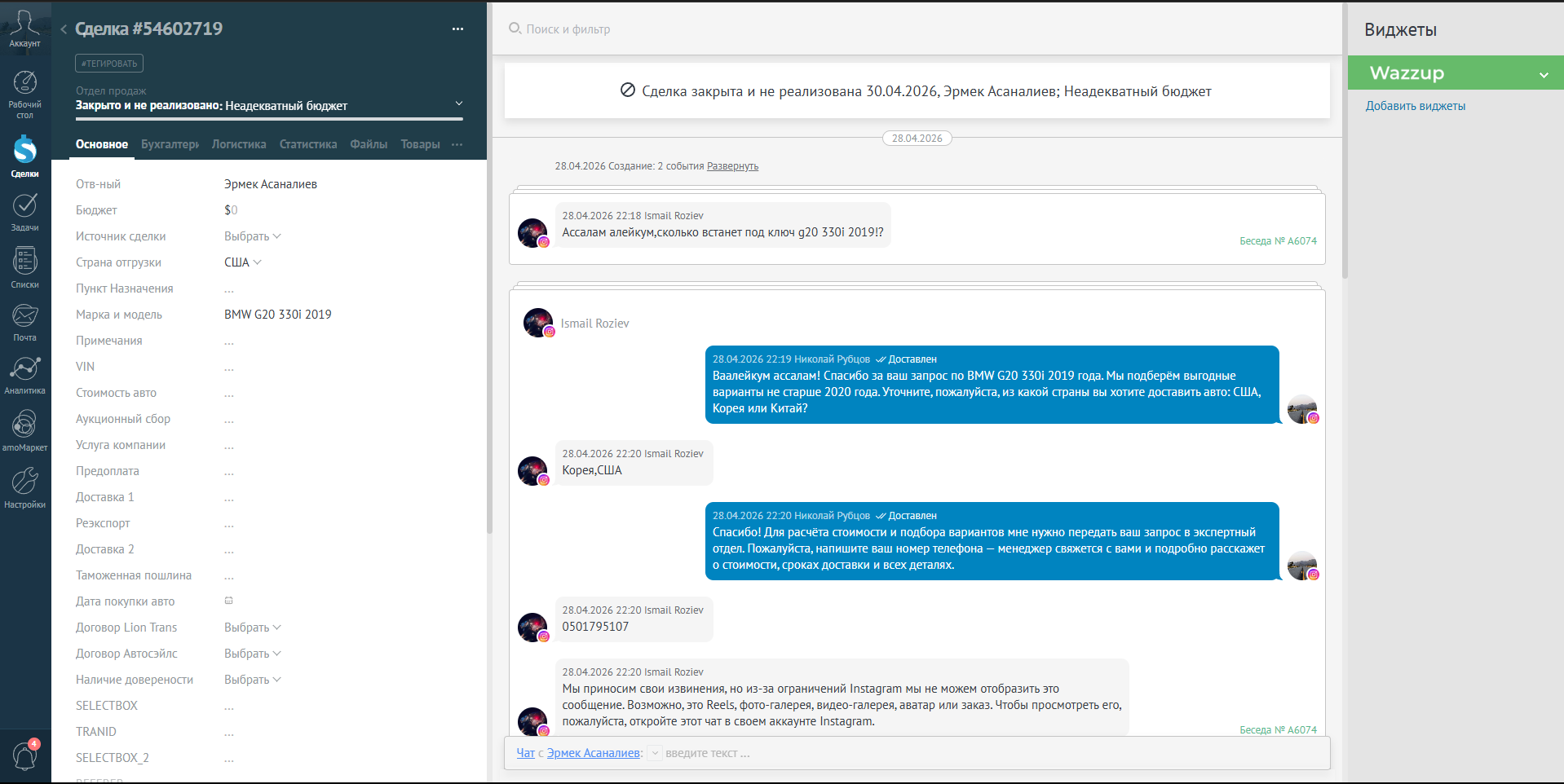Click the Поиск и фильтр search field
Image resolution: width=1564 pixels, height=784 pixels.
(917, 29)
